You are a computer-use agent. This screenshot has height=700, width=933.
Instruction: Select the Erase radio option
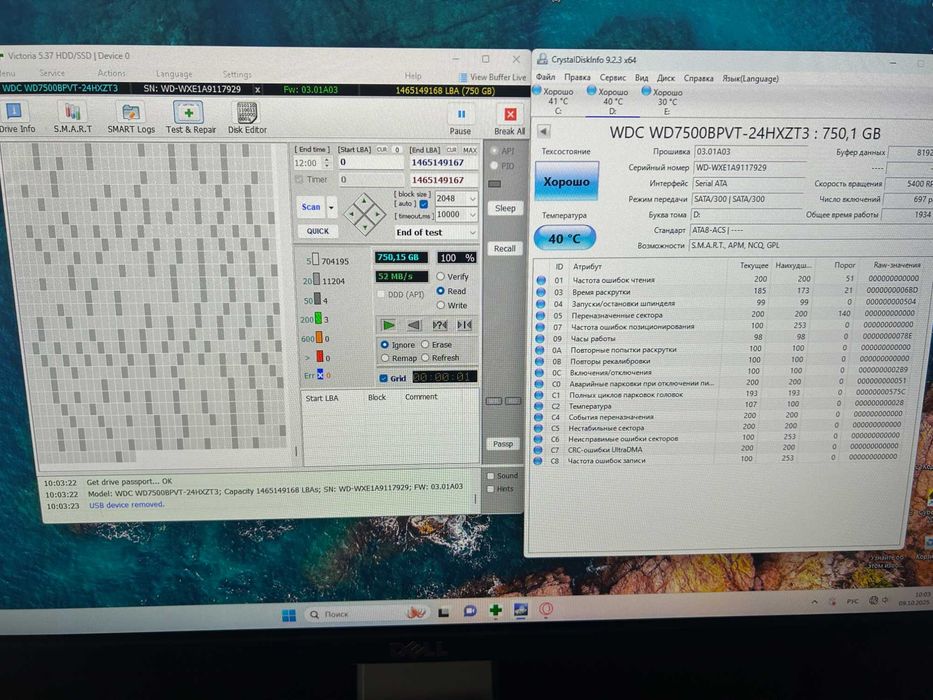425,344
